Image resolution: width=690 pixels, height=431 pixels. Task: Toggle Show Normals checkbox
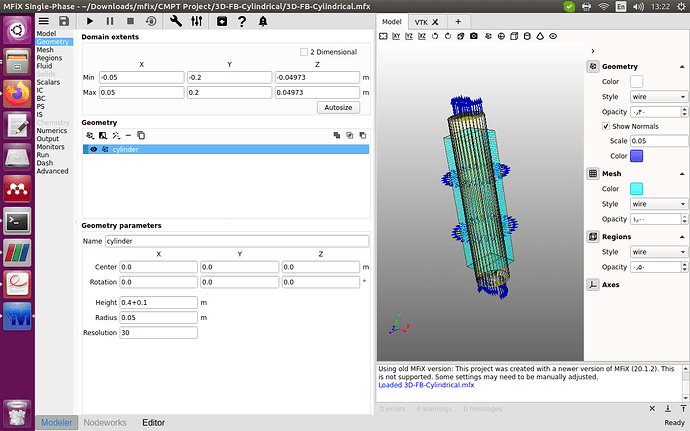pyautogui.click(x=606, y=126)
